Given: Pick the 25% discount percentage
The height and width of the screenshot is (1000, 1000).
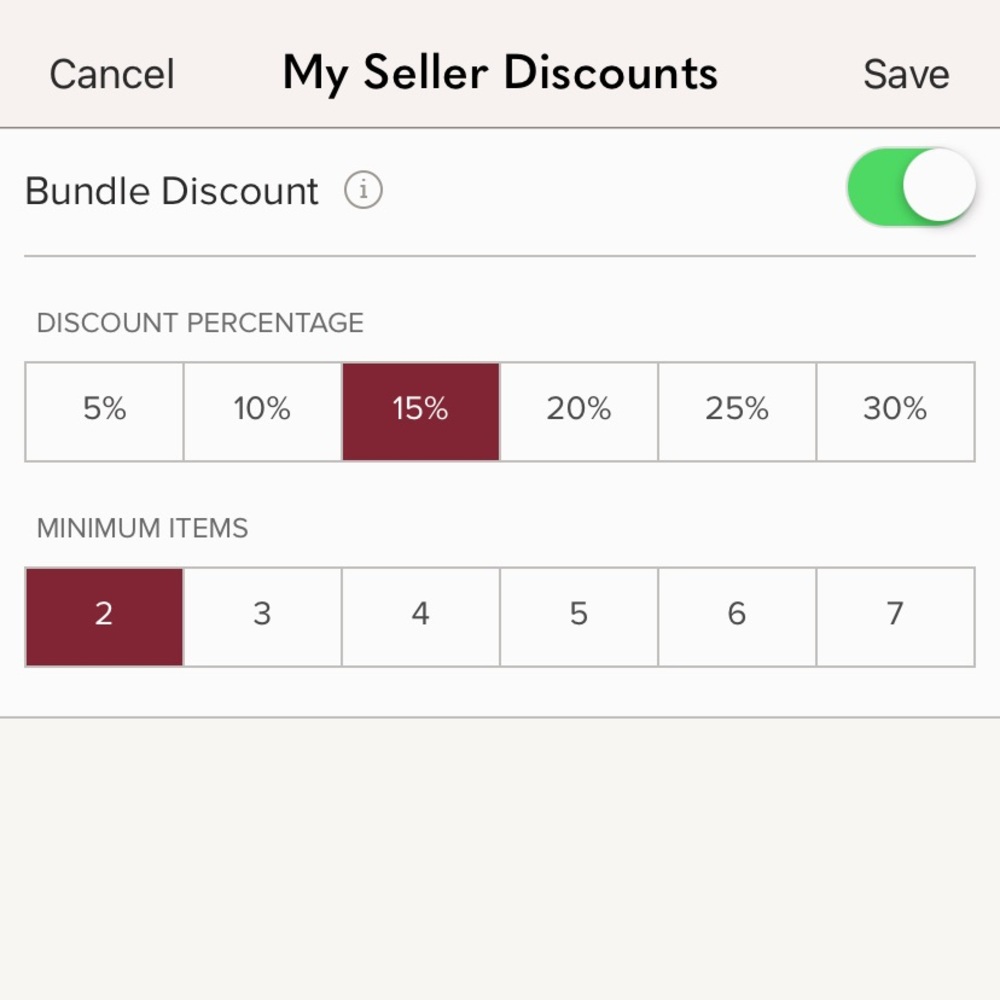Looking at the screenshot, I should click(736, 411).
